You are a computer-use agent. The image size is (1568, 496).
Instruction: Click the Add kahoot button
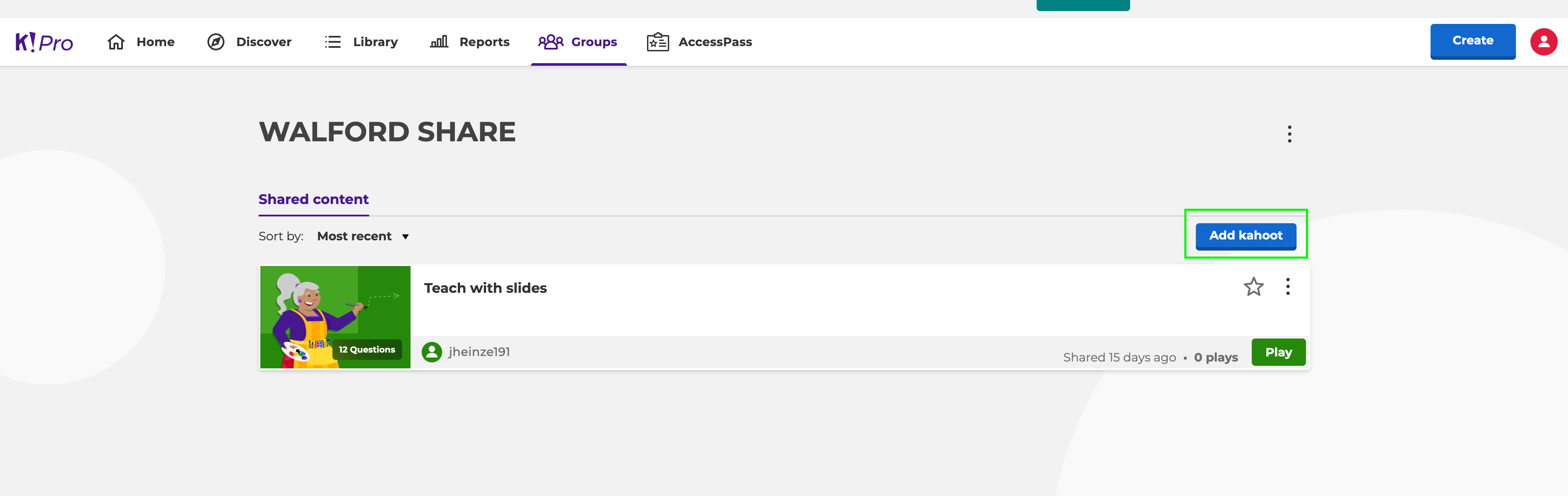(x=1245, y=236)
